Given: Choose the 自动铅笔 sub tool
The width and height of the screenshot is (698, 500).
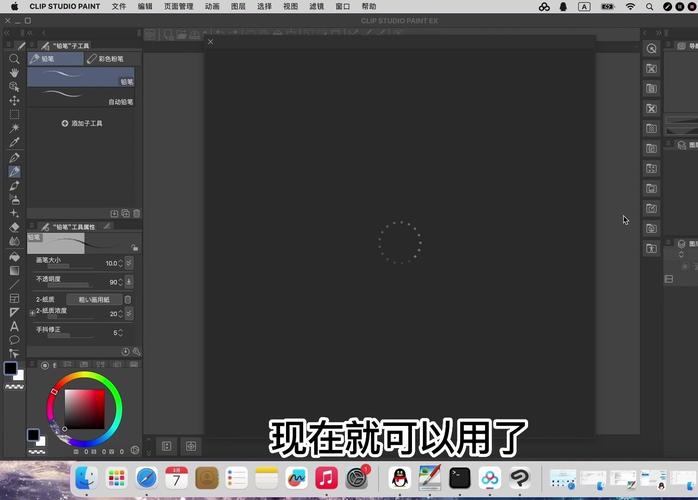Looking at the screenshot, I should [81, 97].
